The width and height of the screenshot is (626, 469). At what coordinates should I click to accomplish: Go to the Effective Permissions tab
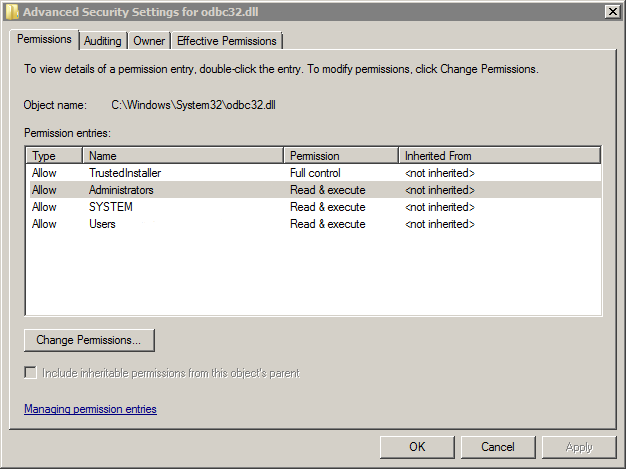tap(227, 41)
